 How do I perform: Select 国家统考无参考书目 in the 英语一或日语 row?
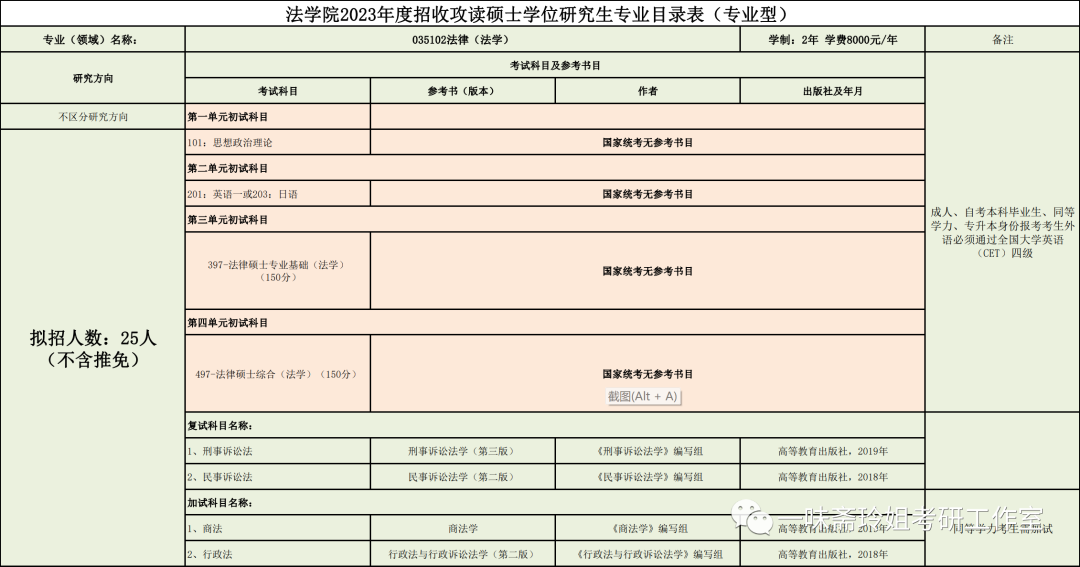tap(647, 194)
